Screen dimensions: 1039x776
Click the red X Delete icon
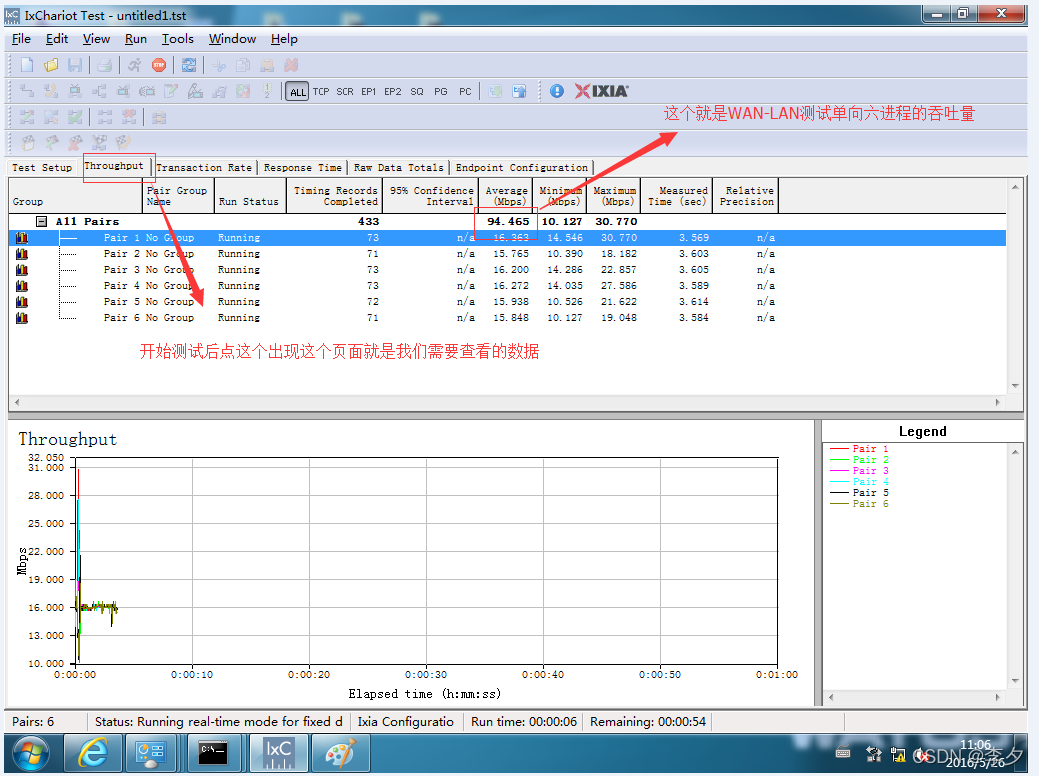coord(291,65)
